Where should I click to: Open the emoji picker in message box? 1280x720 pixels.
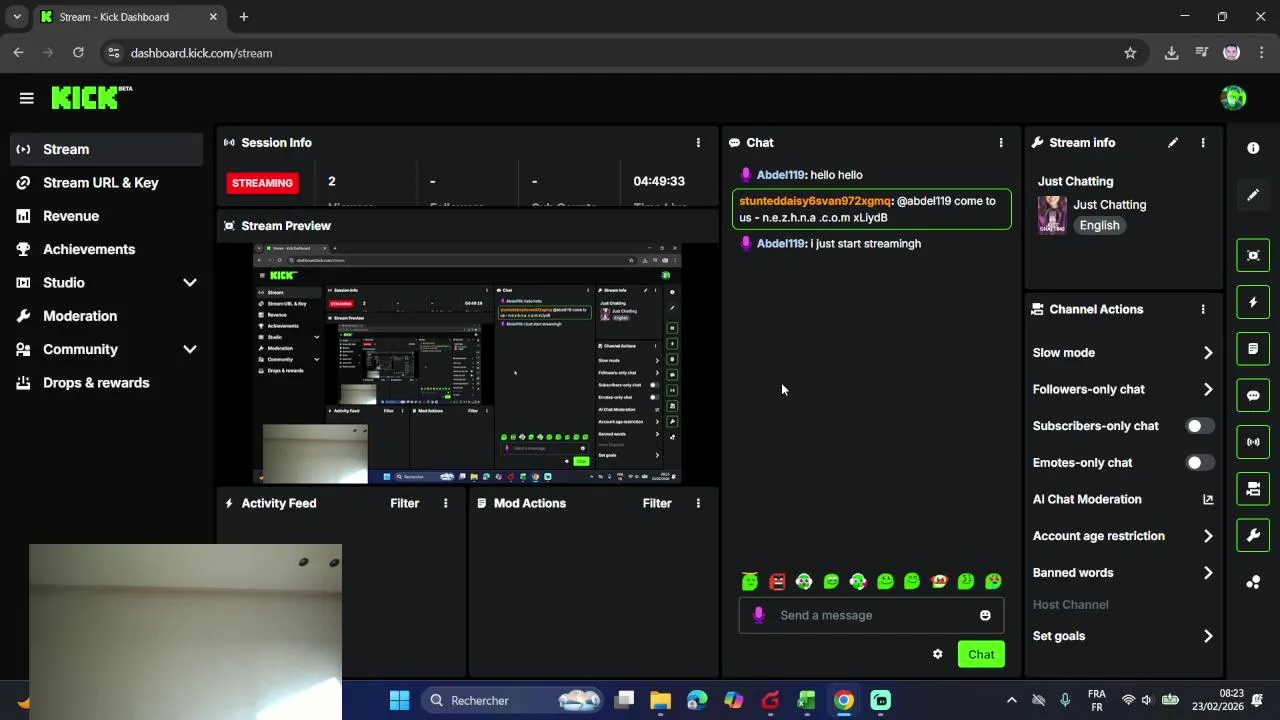tap(985, 615)
